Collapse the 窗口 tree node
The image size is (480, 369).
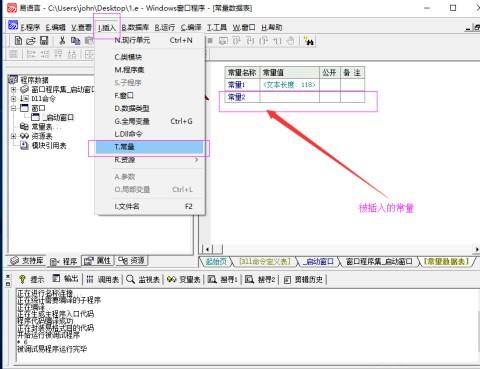(13, 108)
